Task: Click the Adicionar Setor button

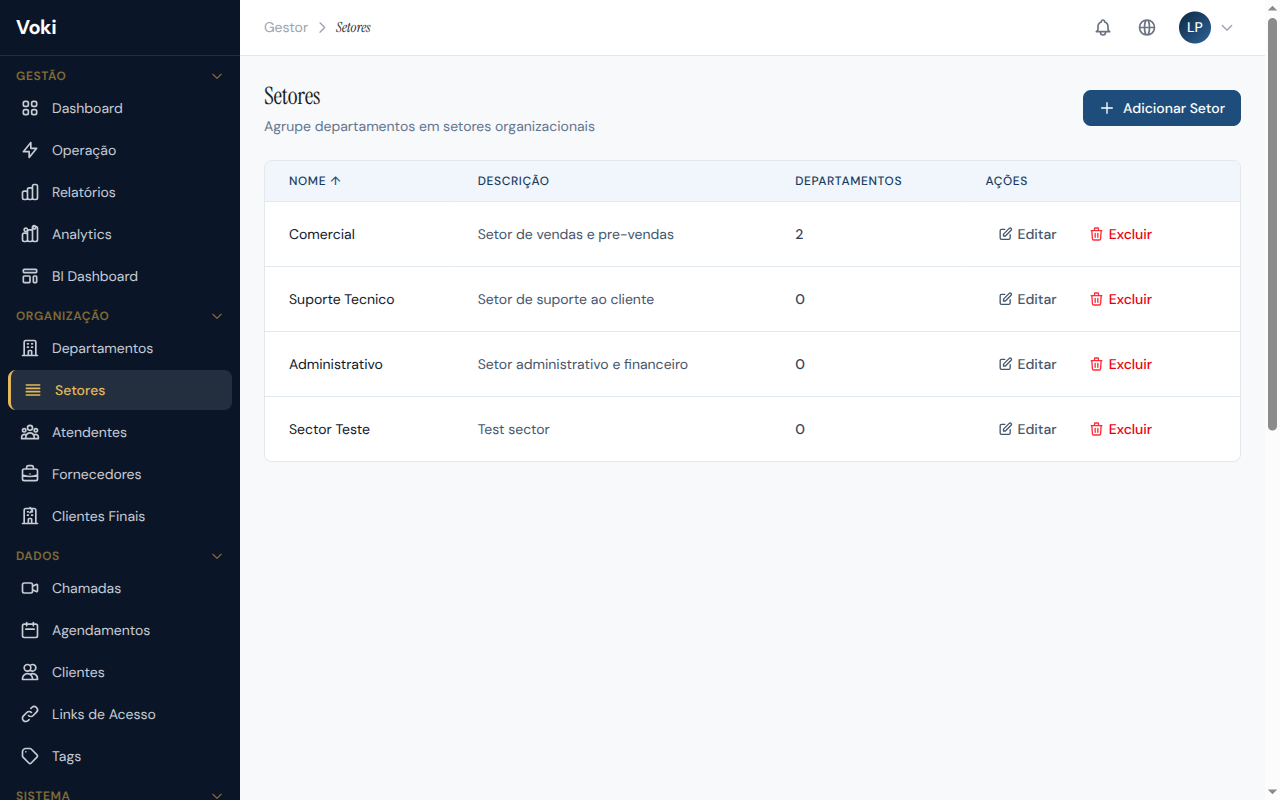Action: [1161, 108]
